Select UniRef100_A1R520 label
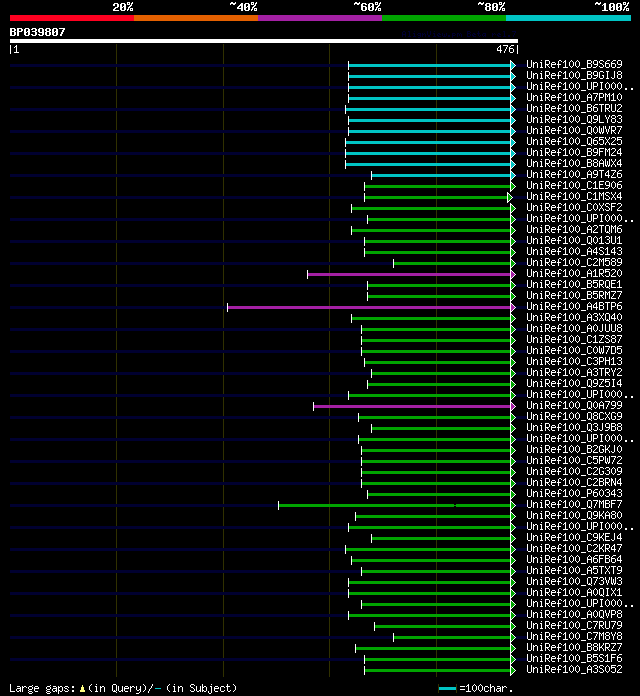The height and width of the screenshot is (696, 640). 574,273
